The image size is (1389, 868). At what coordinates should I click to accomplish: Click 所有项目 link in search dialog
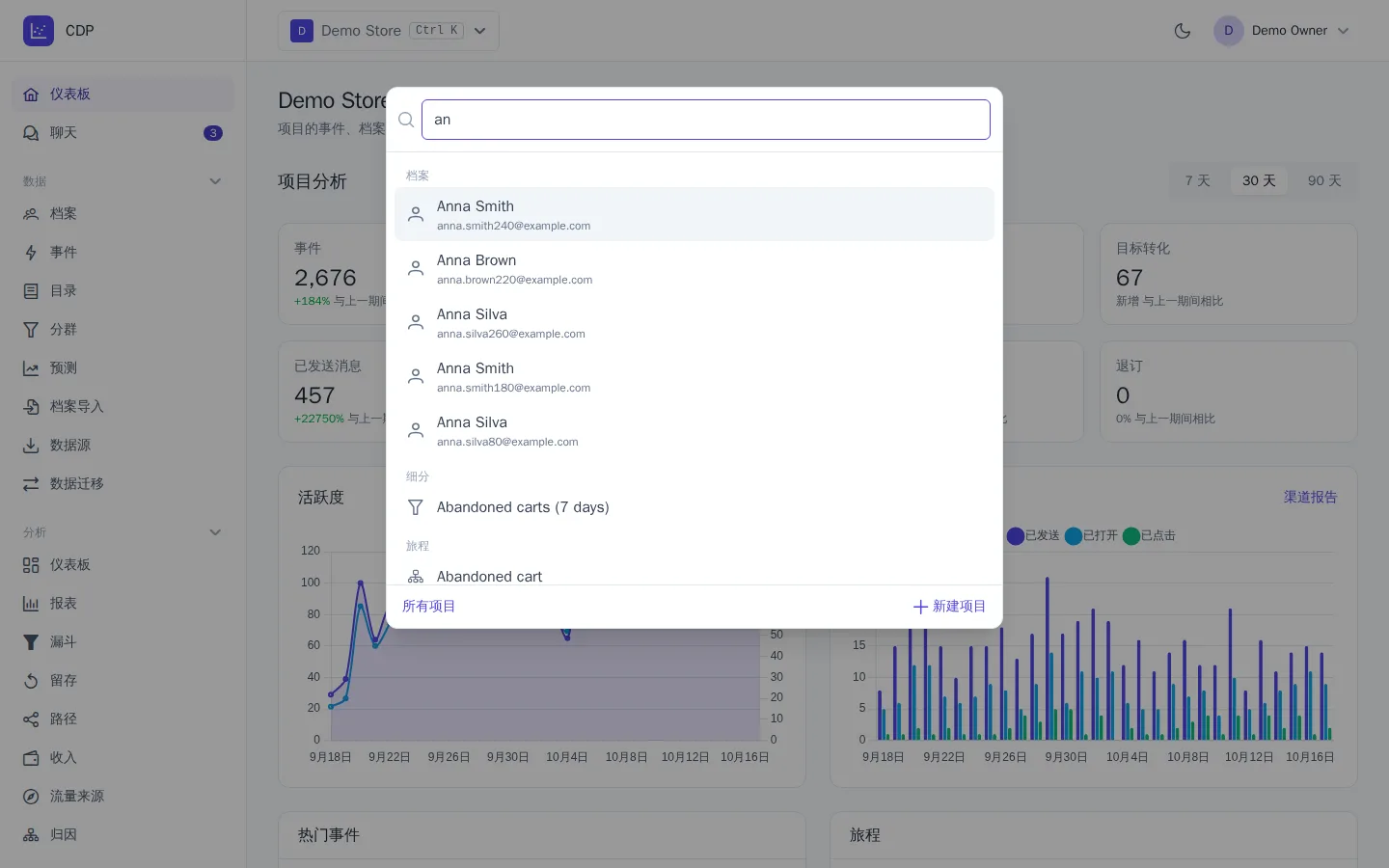point(429,607)
